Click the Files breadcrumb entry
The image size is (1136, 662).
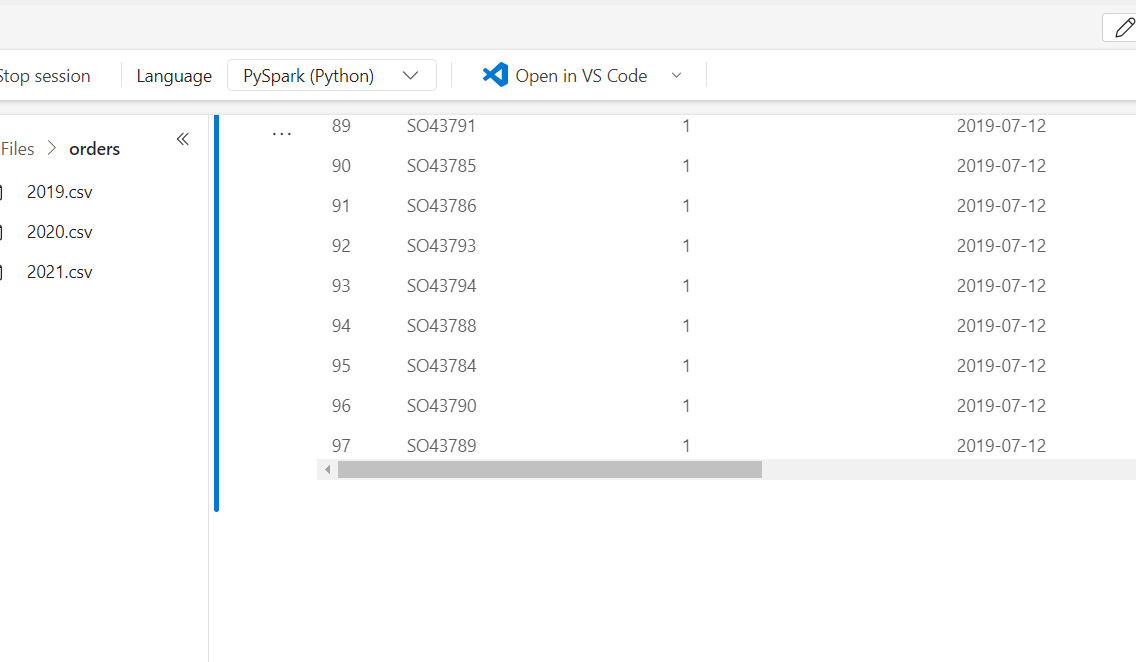[x=17, y=148]
